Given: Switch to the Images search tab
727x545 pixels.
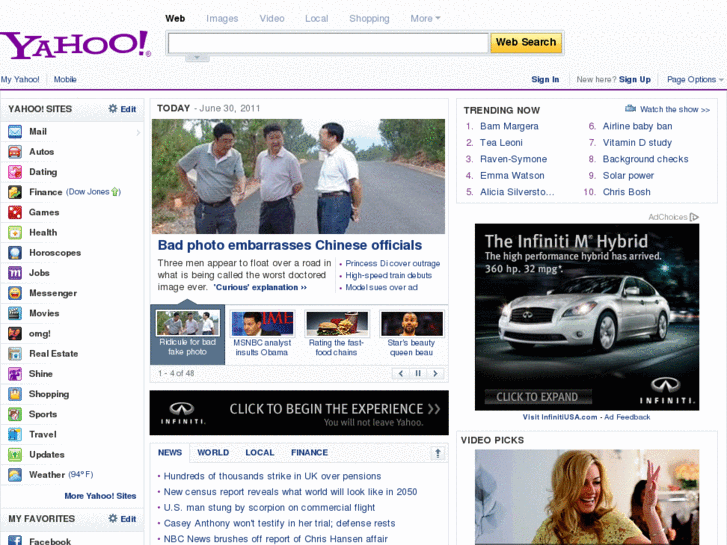Looking at the screenshot, I should point(222,19).
